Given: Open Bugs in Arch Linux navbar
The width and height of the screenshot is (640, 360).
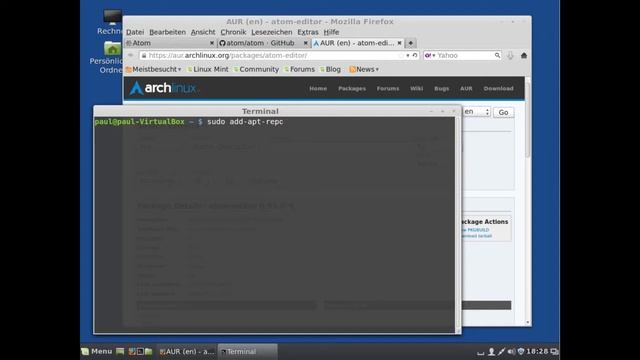Looking at the screenshot, I should click(x=442, y=88).
